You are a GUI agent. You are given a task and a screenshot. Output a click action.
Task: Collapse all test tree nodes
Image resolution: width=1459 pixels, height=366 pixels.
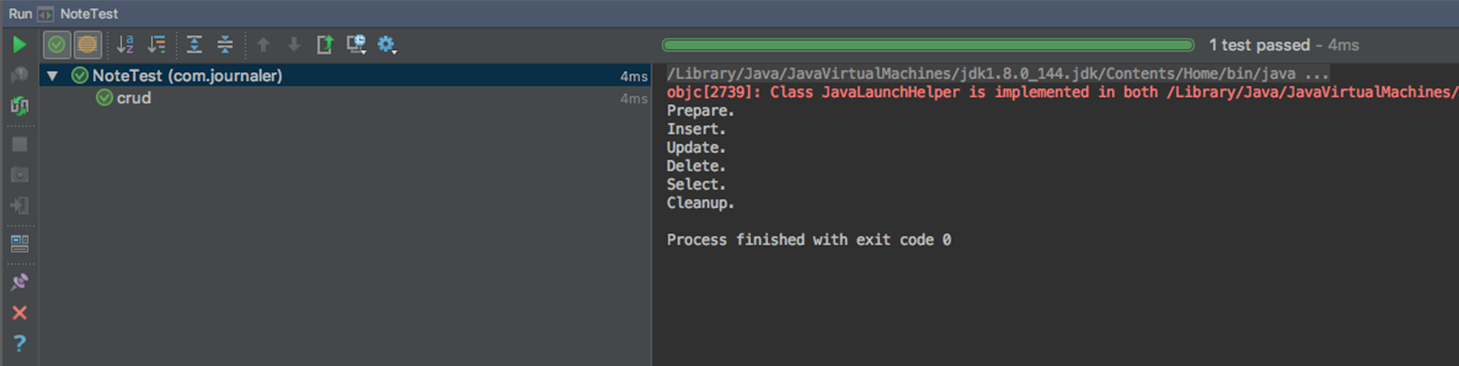pyautogui.click(x=225, y=44)
